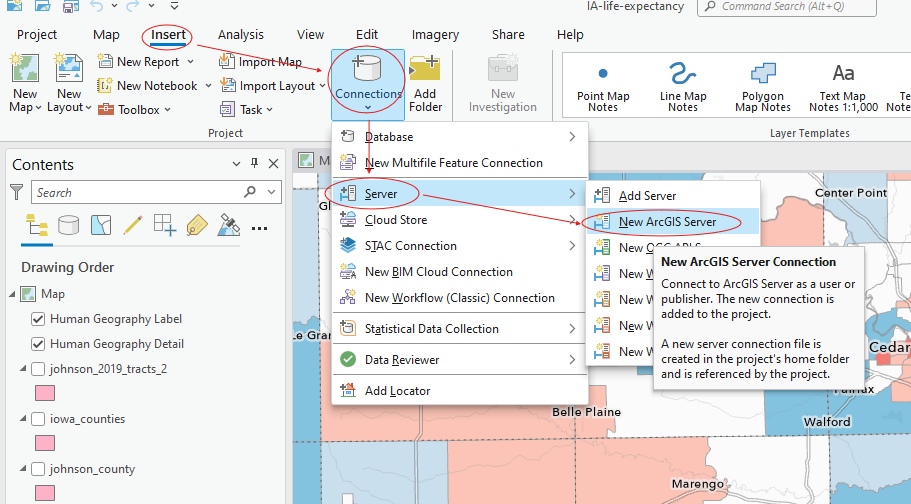Open the Contents pane options chevron
The image size is (911, 504).
[236, 164]
